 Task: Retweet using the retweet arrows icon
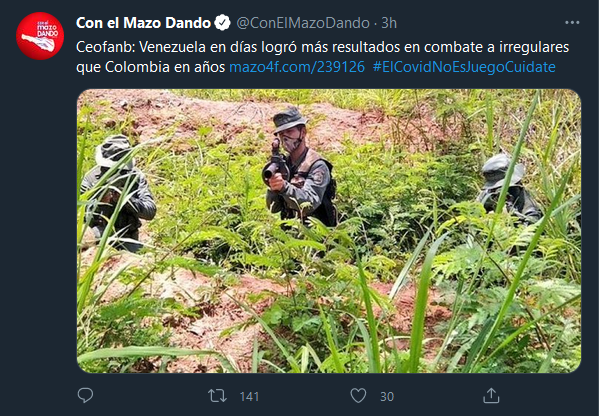(217, 396)
